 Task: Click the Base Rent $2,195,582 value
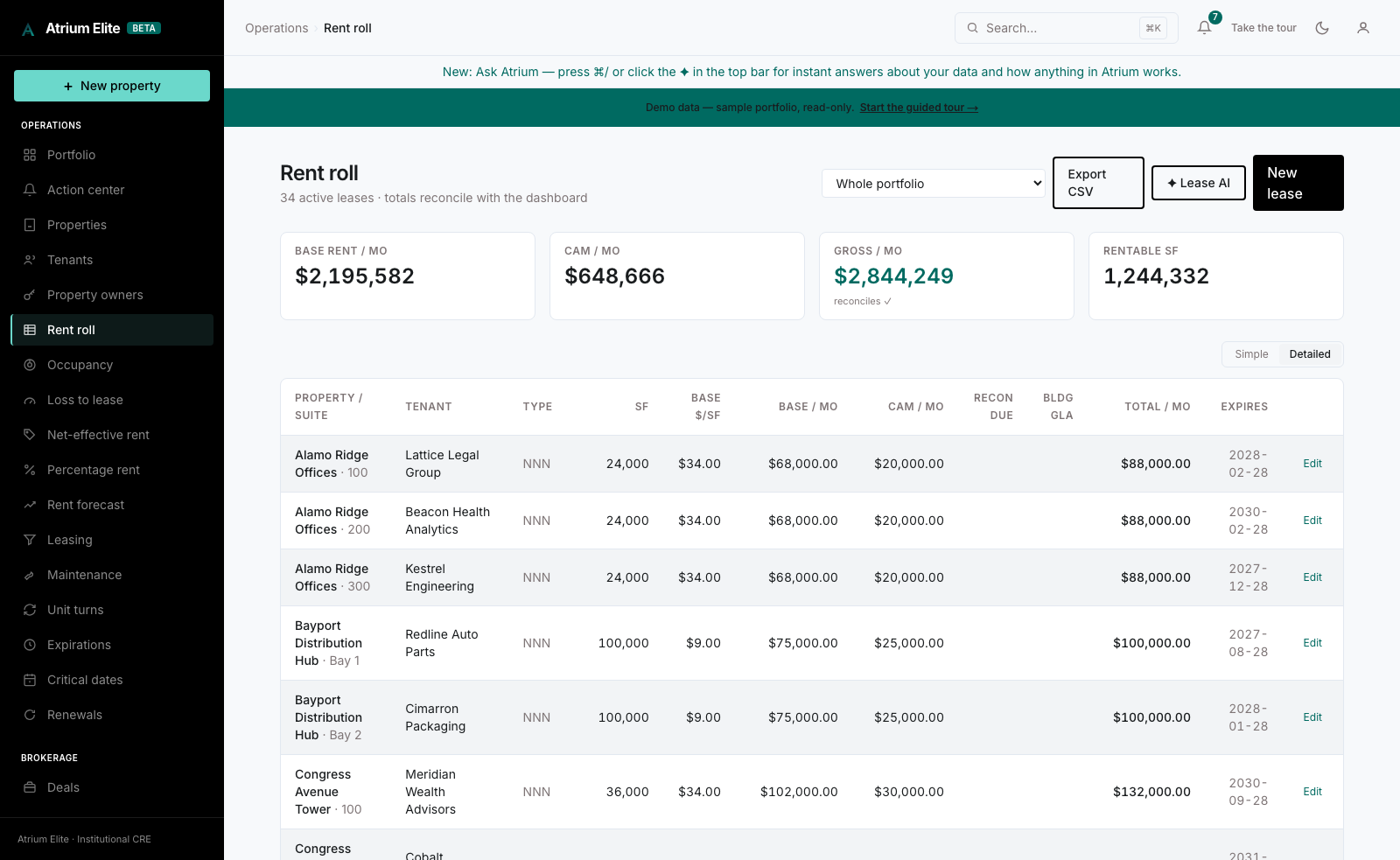point(354,276)
